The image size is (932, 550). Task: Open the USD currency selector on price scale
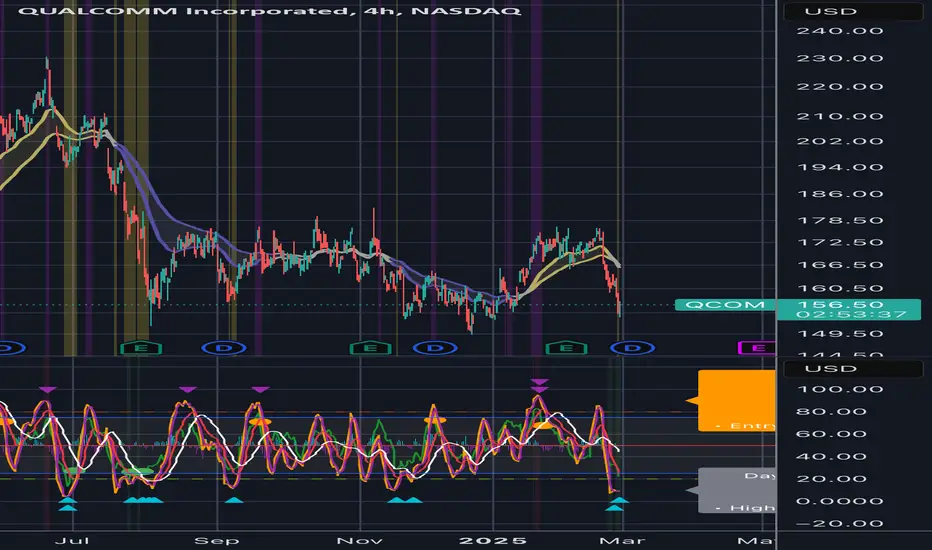(853, 11)
